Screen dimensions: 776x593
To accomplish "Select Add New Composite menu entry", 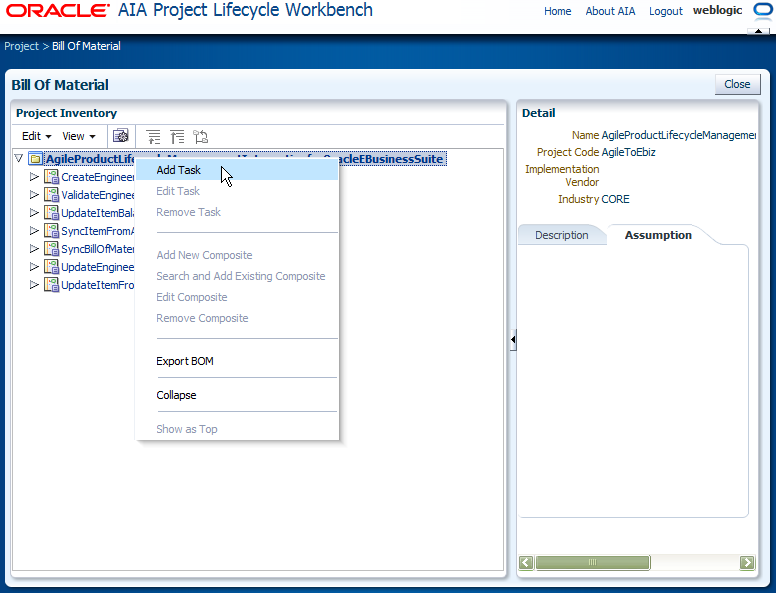I will click(x=237, y=255).
